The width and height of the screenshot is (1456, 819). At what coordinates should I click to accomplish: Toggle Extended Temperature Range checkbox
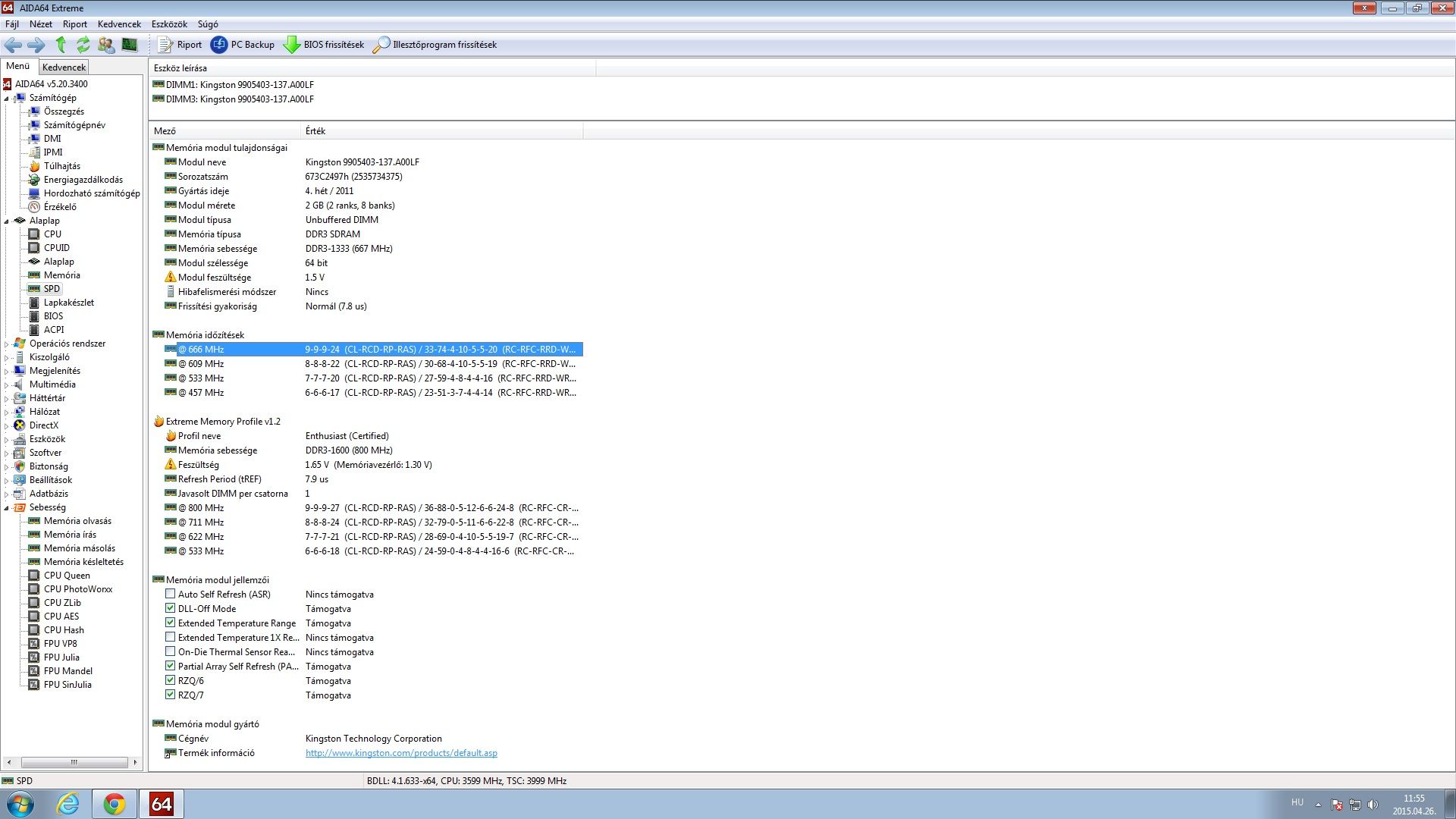(x=170, y=623)
